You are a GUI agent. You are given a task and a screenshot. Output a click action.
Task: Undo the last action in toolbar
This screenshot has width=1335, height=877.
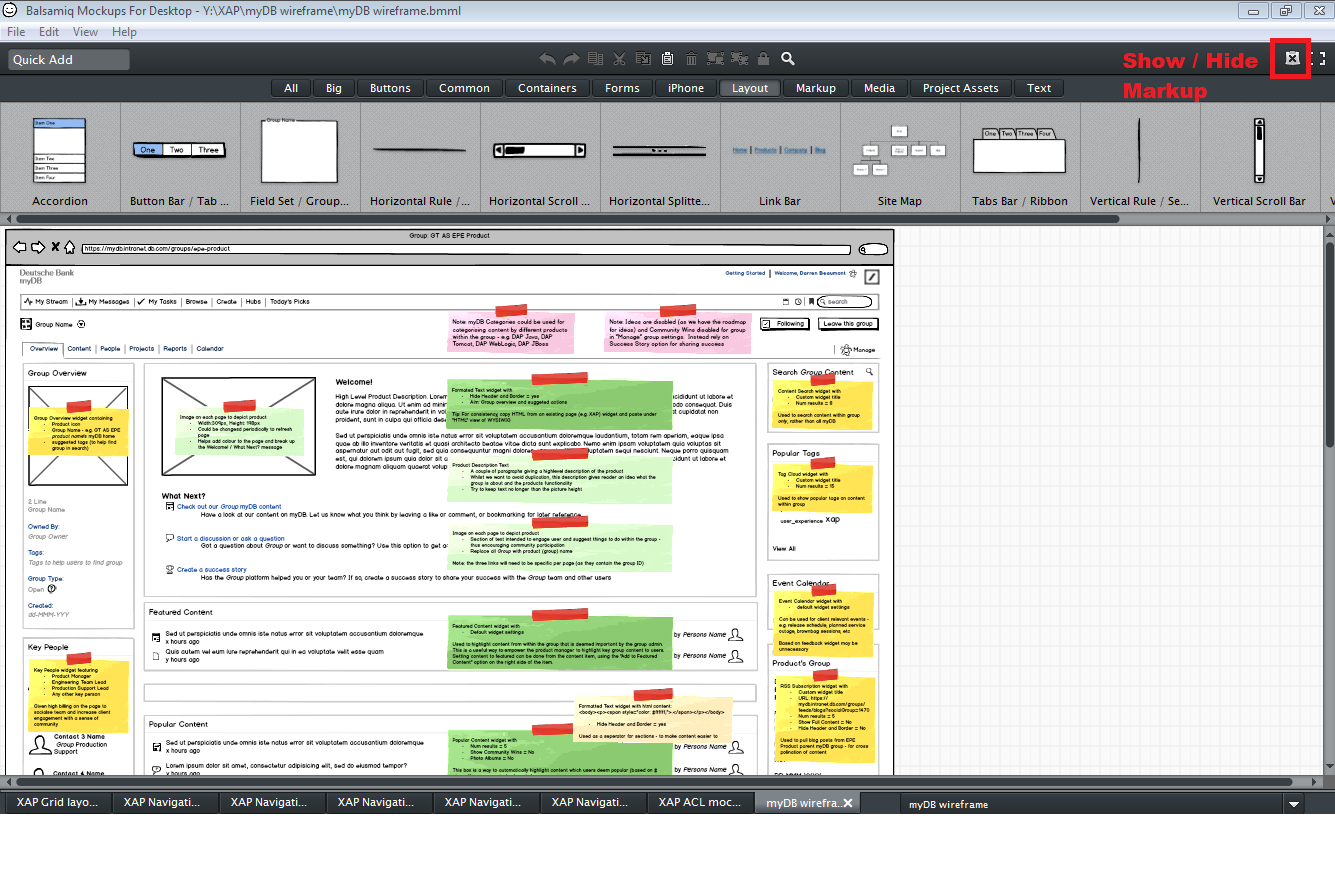click(547, 59)
